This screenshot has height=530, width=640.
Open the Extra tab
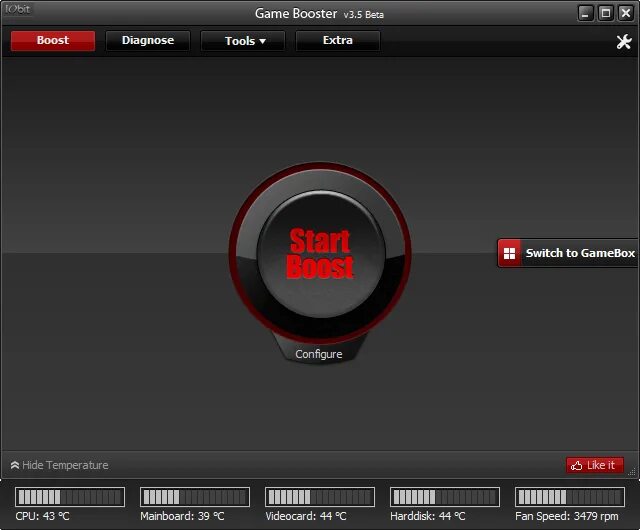pos(338,40)
